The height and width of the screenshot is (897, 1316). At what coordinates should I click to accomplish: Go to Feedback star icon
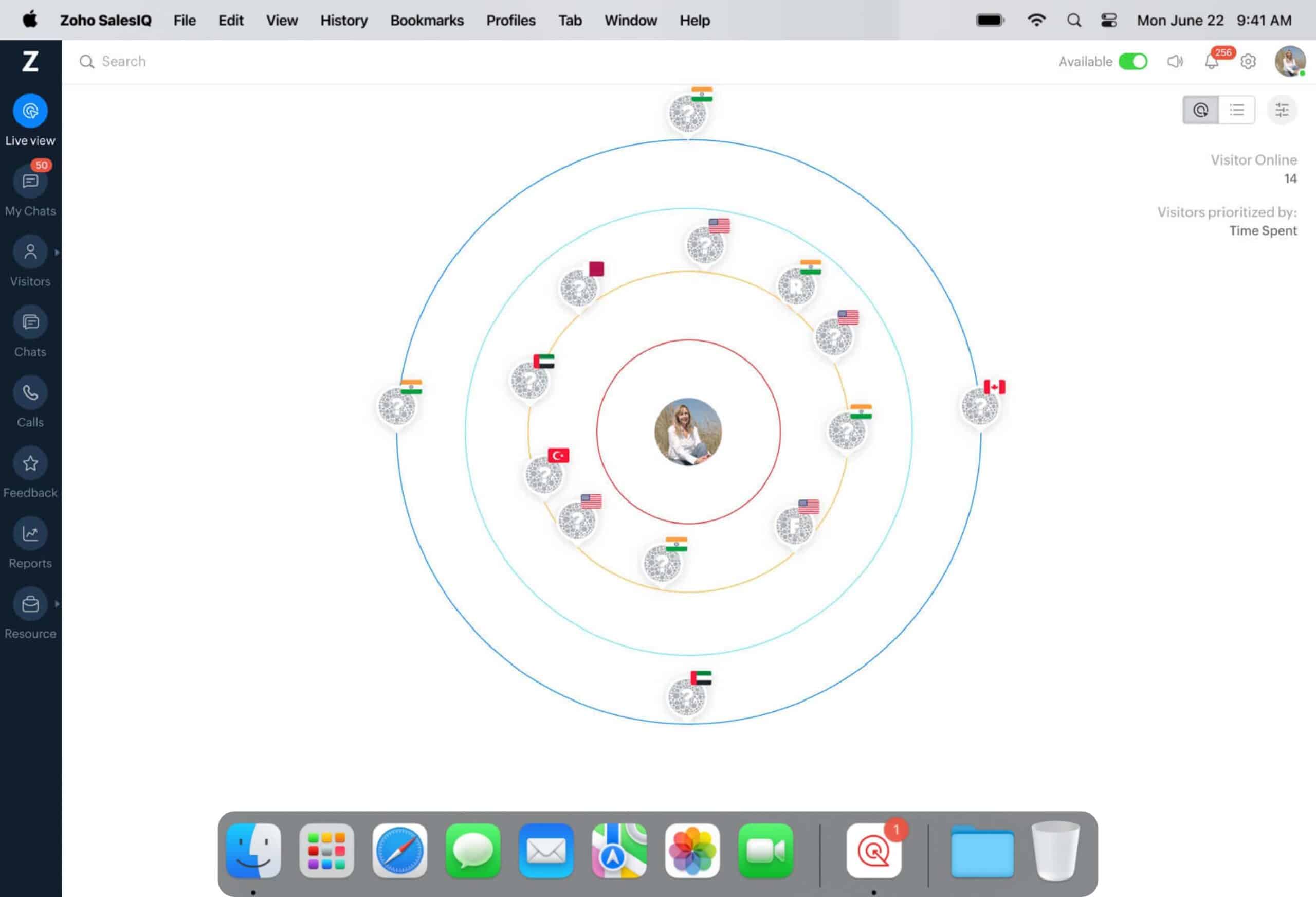pyautogui.click(x=30, y=463)
